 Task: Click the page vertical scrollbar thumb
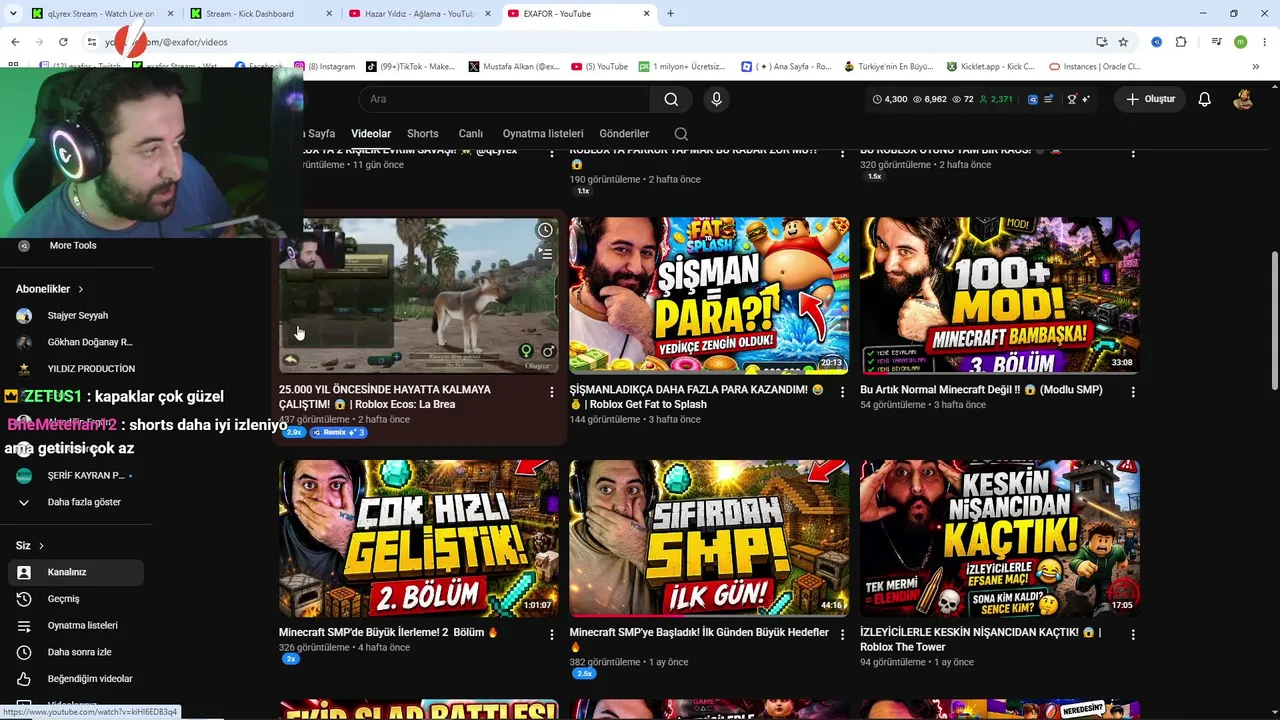pos(1274,320)
